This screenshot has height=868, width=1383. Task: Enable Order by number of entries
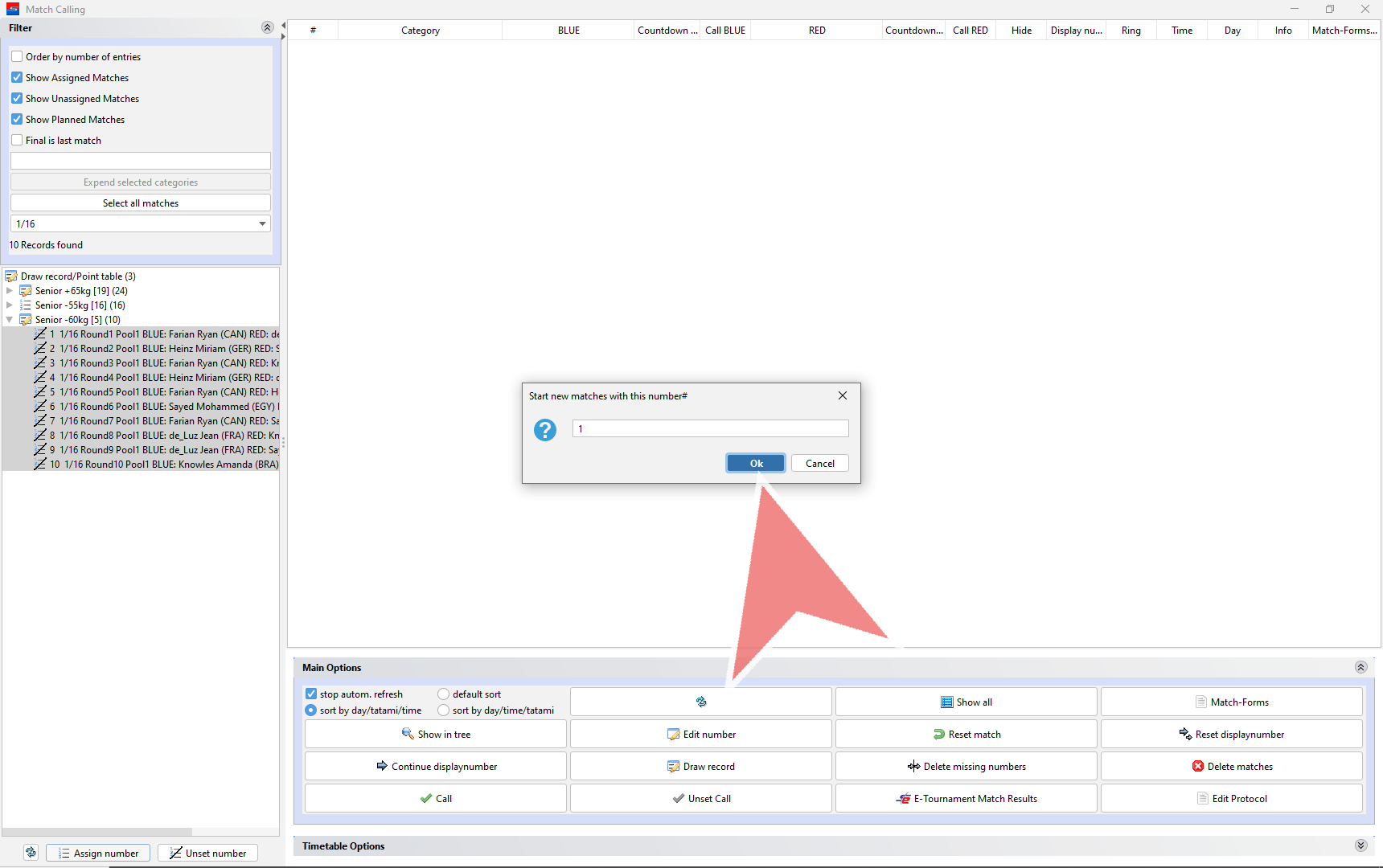pos(17,57)
